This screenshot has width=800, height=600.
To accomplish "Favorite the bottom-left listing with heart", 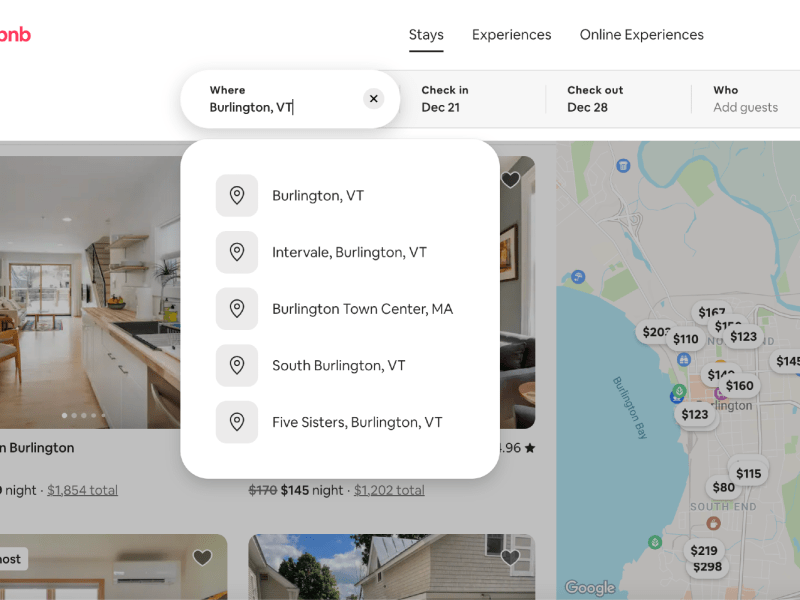I will tap(202, 558).
